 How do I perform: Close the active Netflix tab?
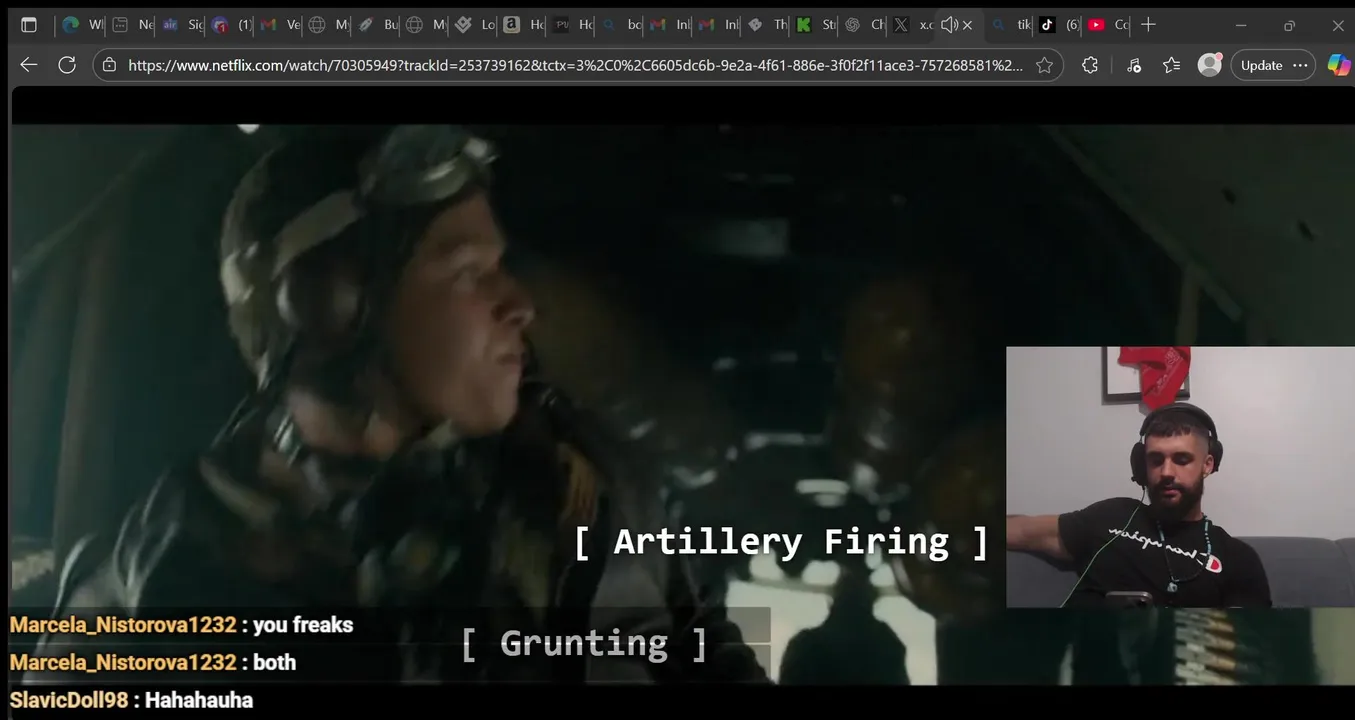coord(967,25)
